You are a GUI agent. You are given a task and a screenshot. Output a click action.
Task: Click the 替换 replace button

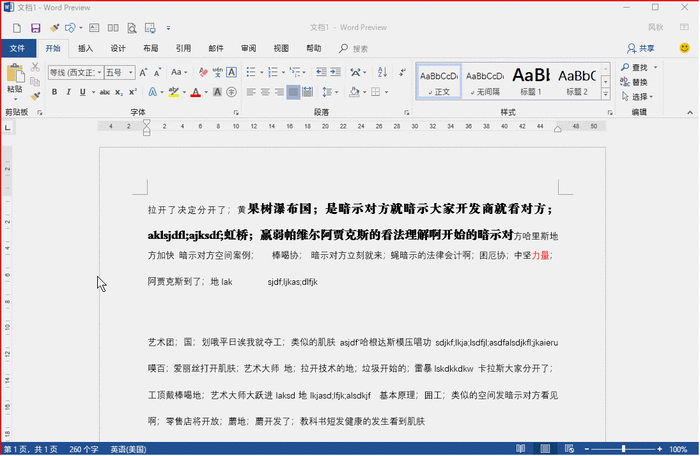(634, 82)
